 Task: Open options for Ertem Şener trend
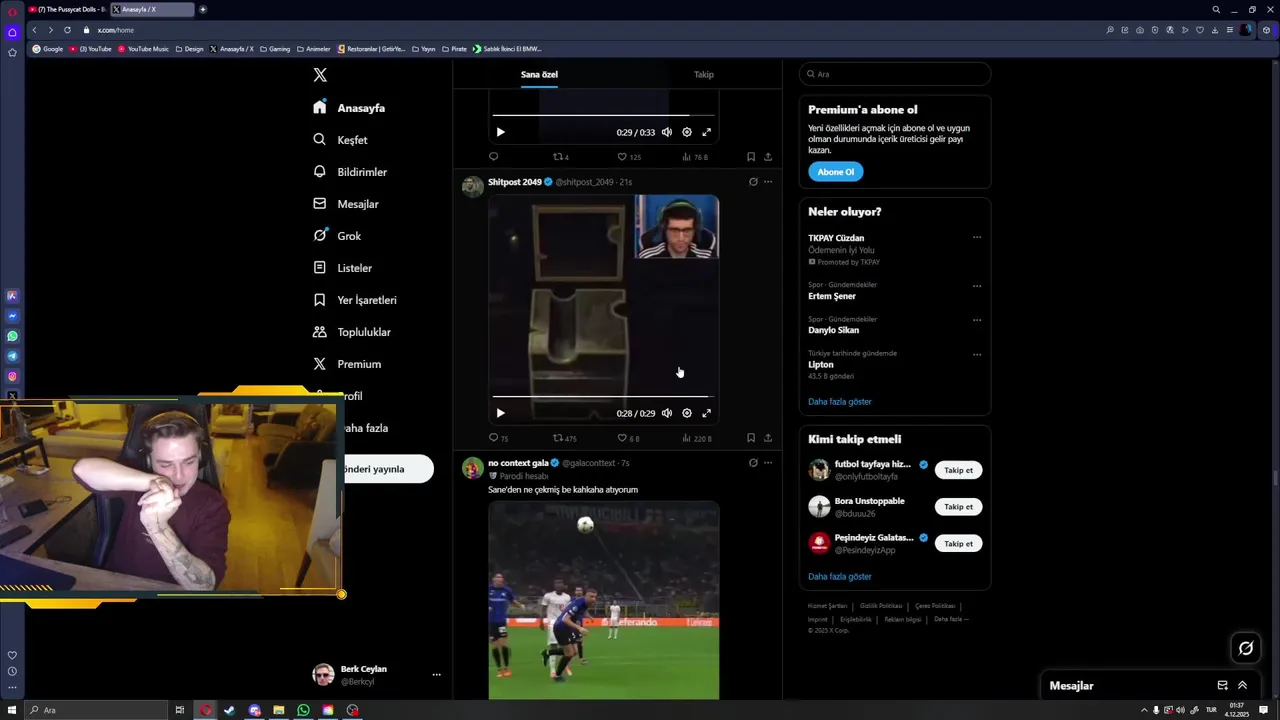(977, 286)
